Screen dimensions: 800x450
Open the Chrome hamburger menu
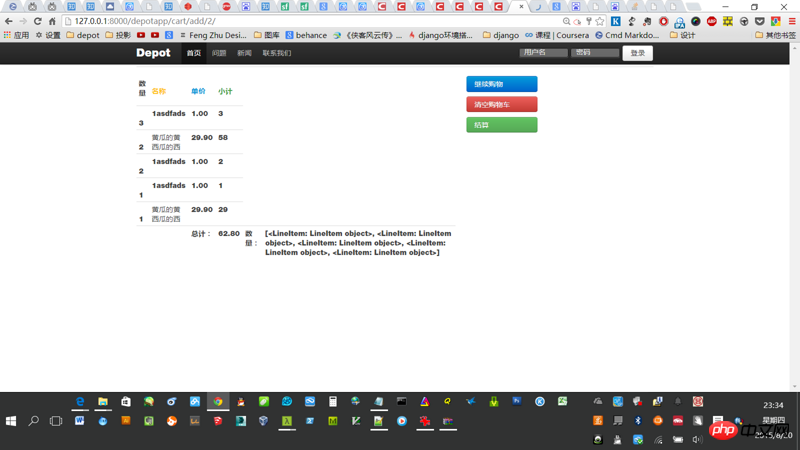[x=792, y=21]
